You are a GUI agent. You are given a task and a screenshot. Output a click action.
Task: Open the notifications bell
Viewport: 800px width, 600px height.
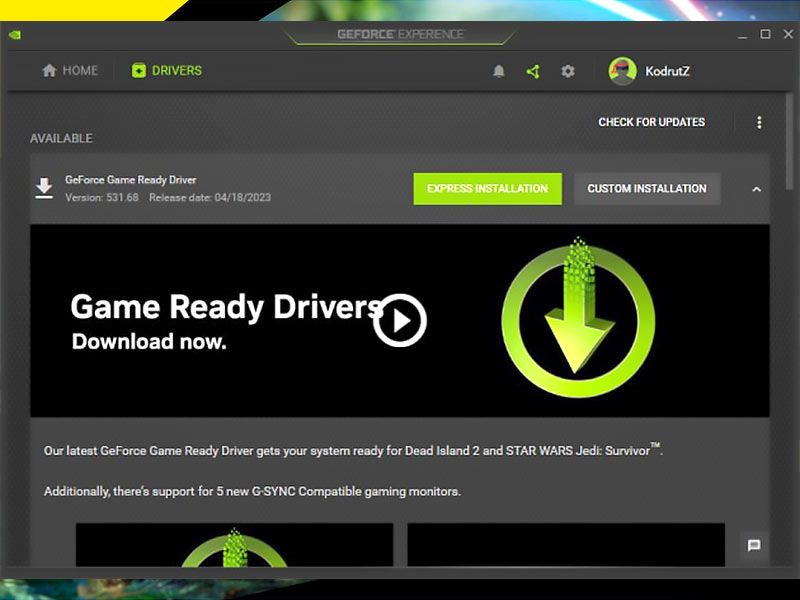pyautogui.click(x=498, y=71)
